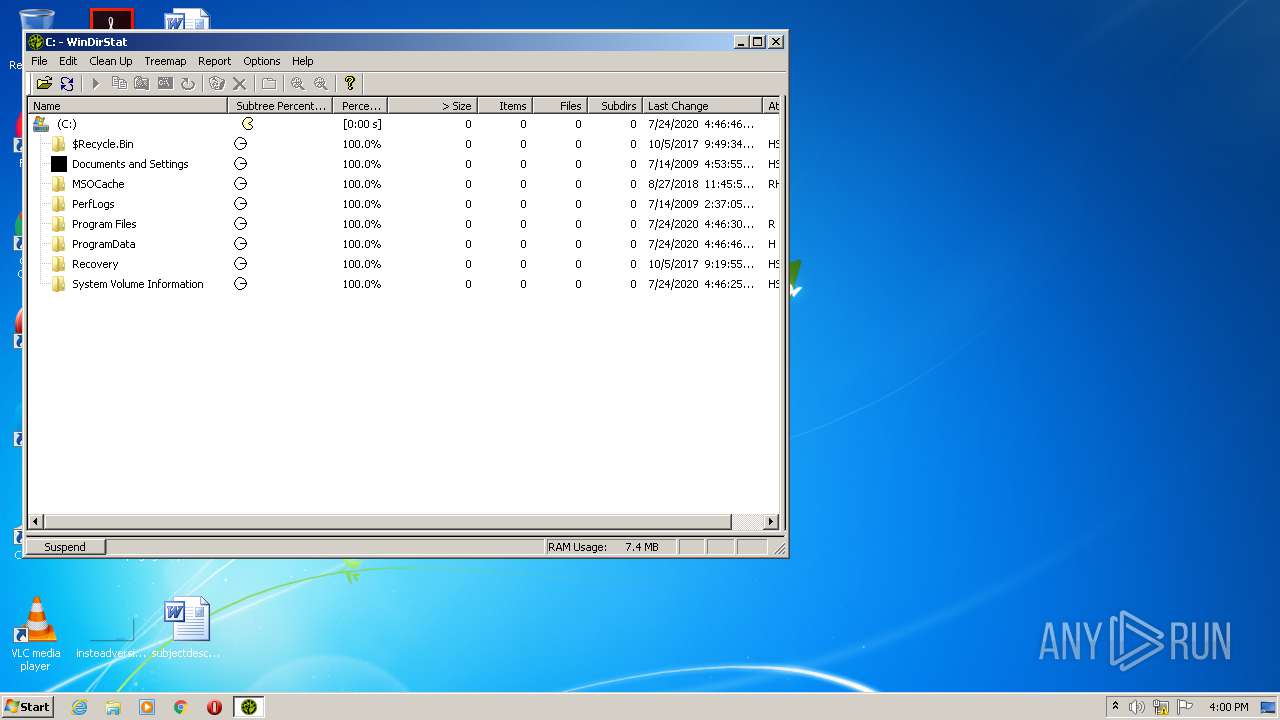Click the C: drive icon in tree
Image resolution: width=1280 pixels, height=720 pixels.
(41, 124)
